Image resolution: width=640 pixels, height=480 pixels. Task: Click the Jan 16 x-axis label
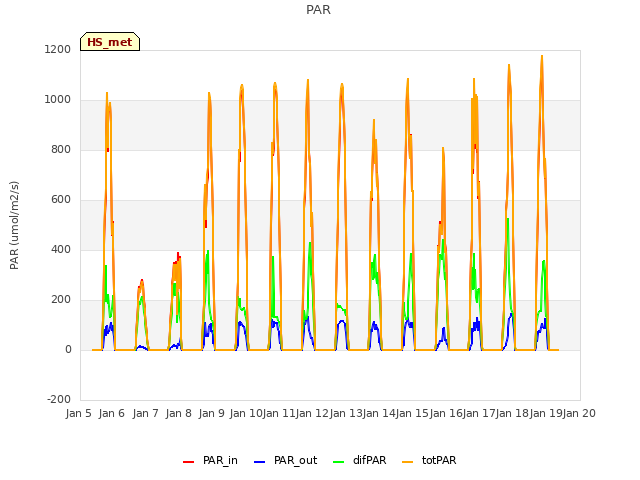[446, 413]
